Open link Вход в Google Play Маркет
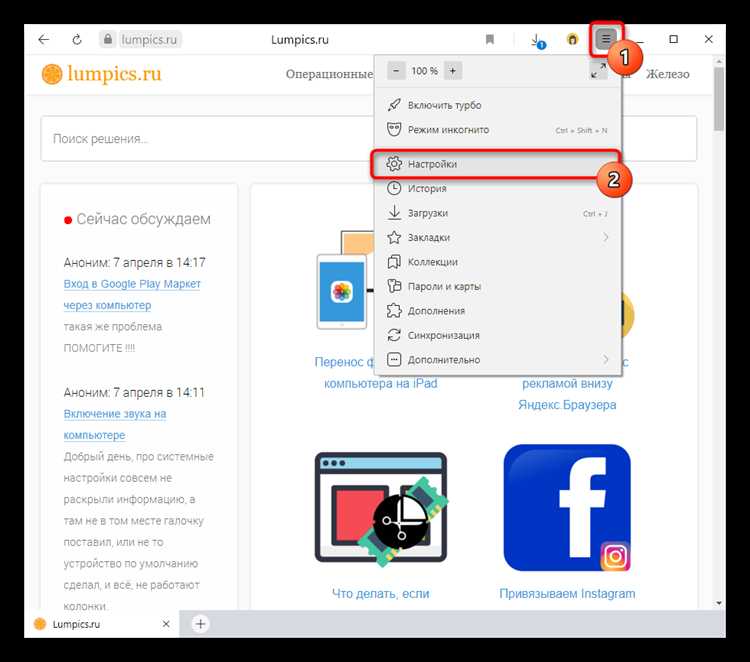 point(132,294)
